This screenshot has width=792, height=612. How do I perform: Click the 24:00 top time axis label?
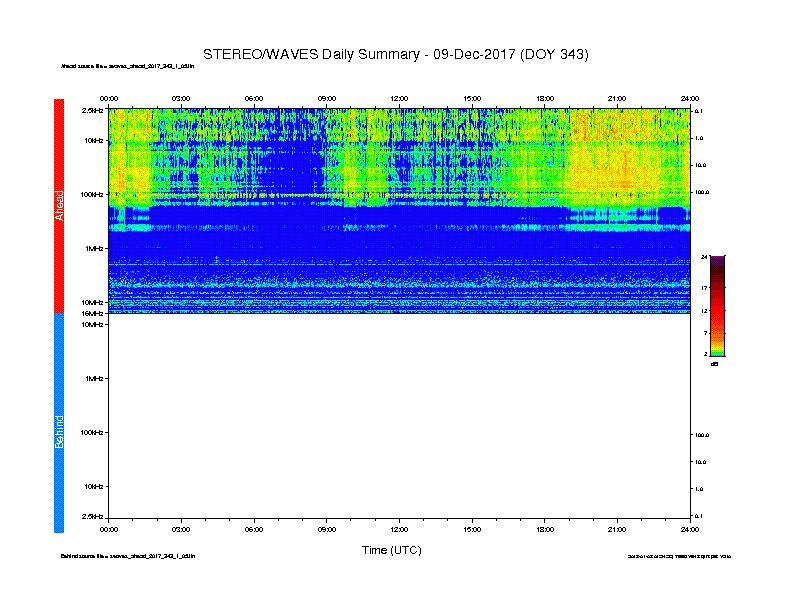point(690,98)
